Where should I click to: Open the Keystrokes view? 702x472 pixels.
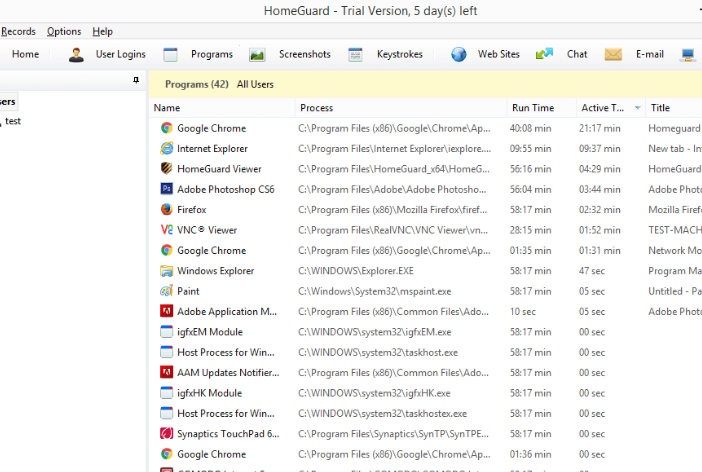pyautogui.click(x=399, y=54)
